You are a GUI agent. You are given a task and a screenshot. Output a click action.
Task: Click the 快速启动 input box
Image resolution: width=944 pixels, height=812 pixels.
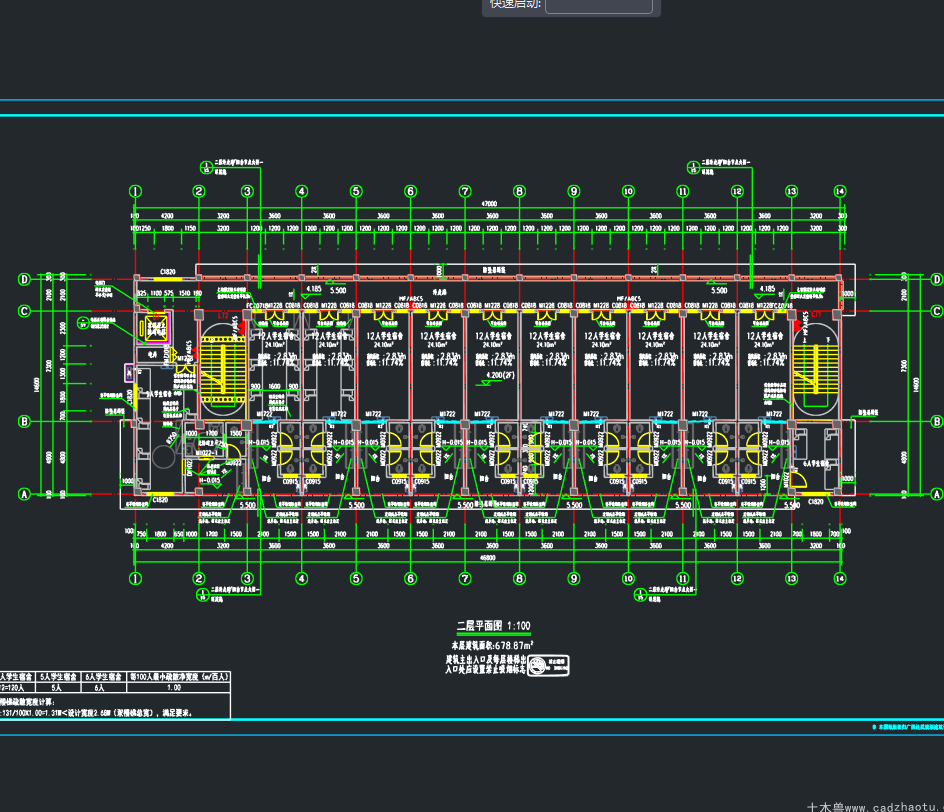[x=598, y=5]
